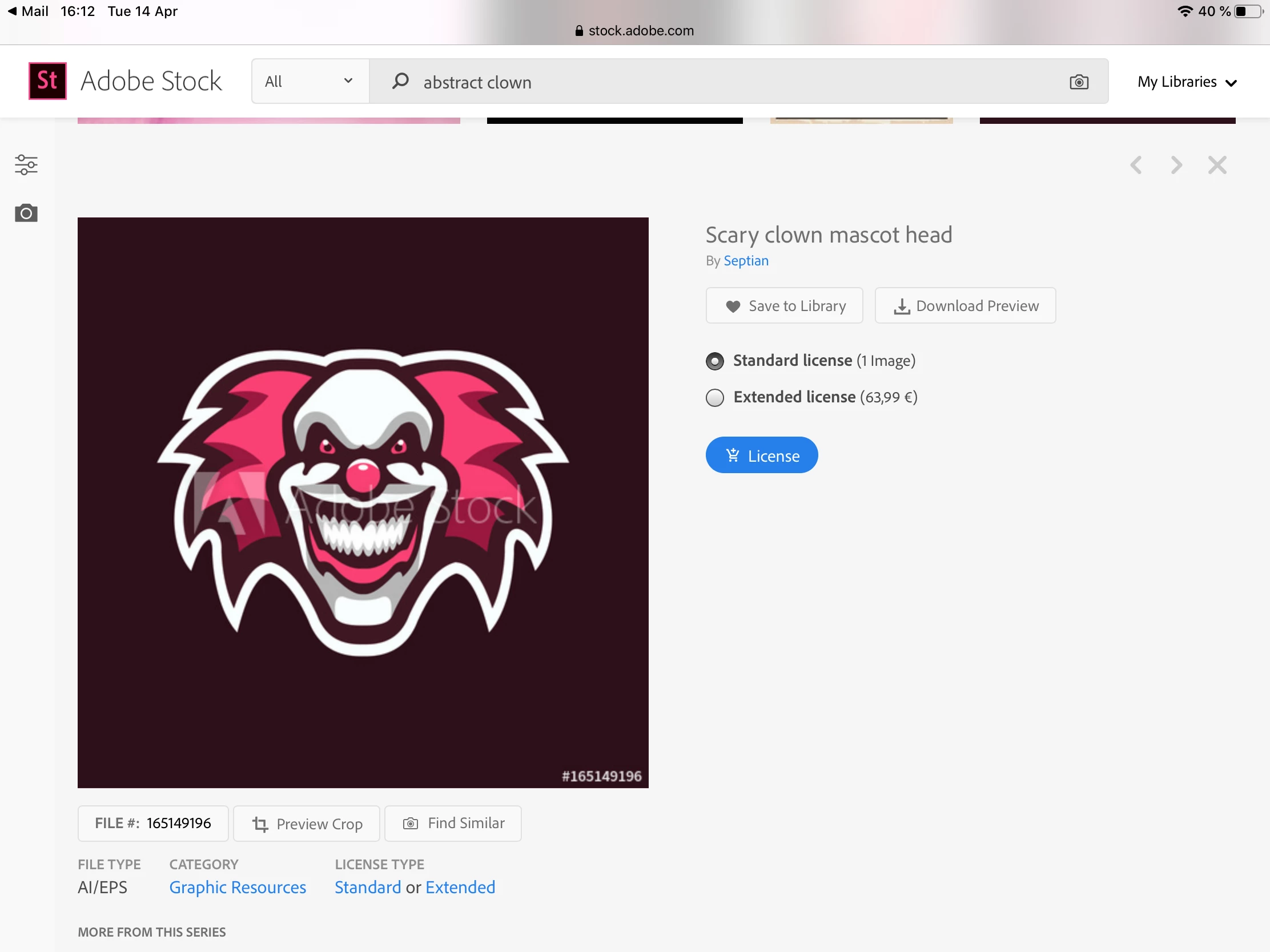Click the Adobe Stock St logo icon
The width and height of the screenshot is (1270, 952).
click(x=47, y=81)
